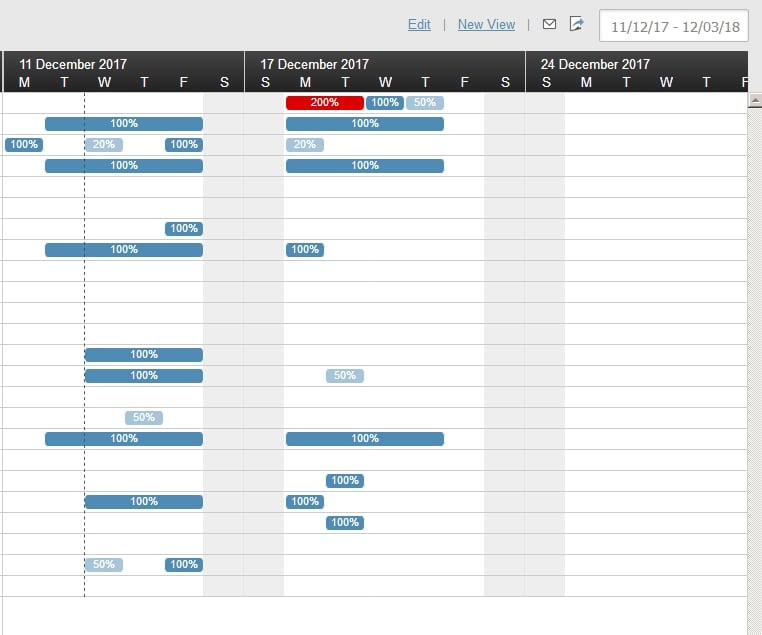Select the red 200% over-allocation bar
This screenshot has width=762, height=635.
(x=325, y=103)
